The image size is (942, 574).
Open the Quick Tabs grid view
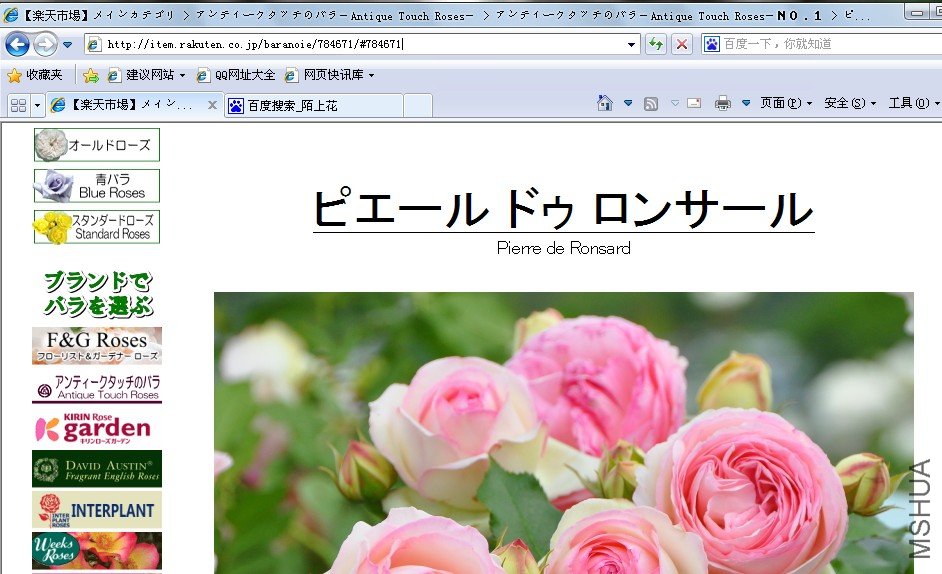18,105
